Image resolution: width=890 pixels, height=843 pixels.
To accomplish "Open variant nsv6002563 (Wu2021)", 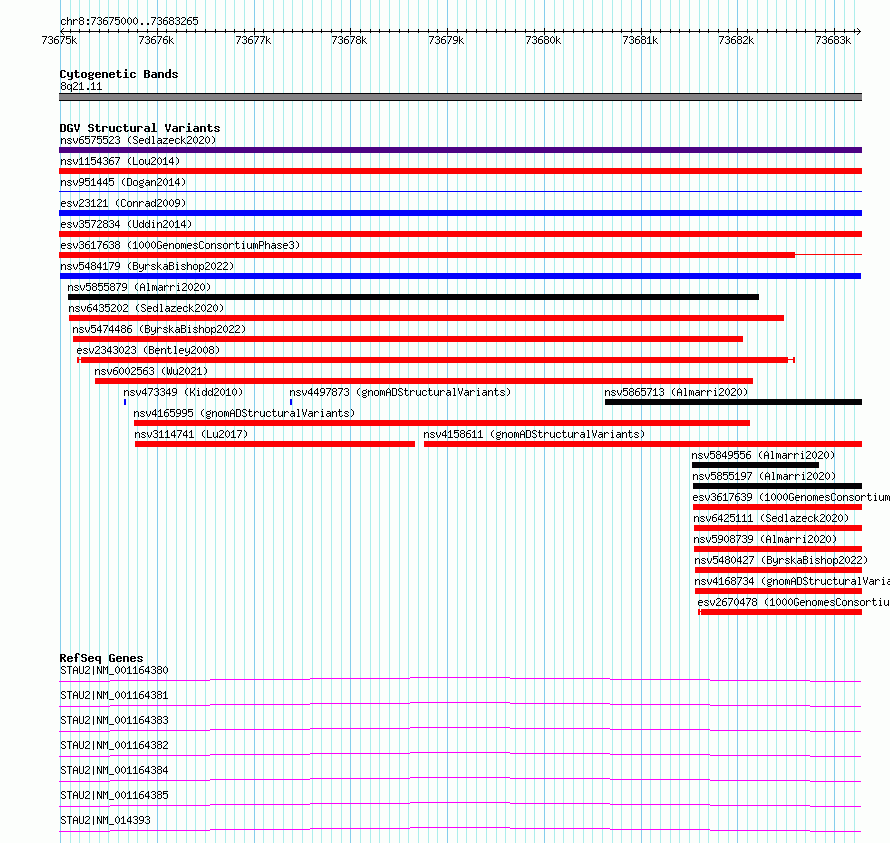I will coord(152,371).
